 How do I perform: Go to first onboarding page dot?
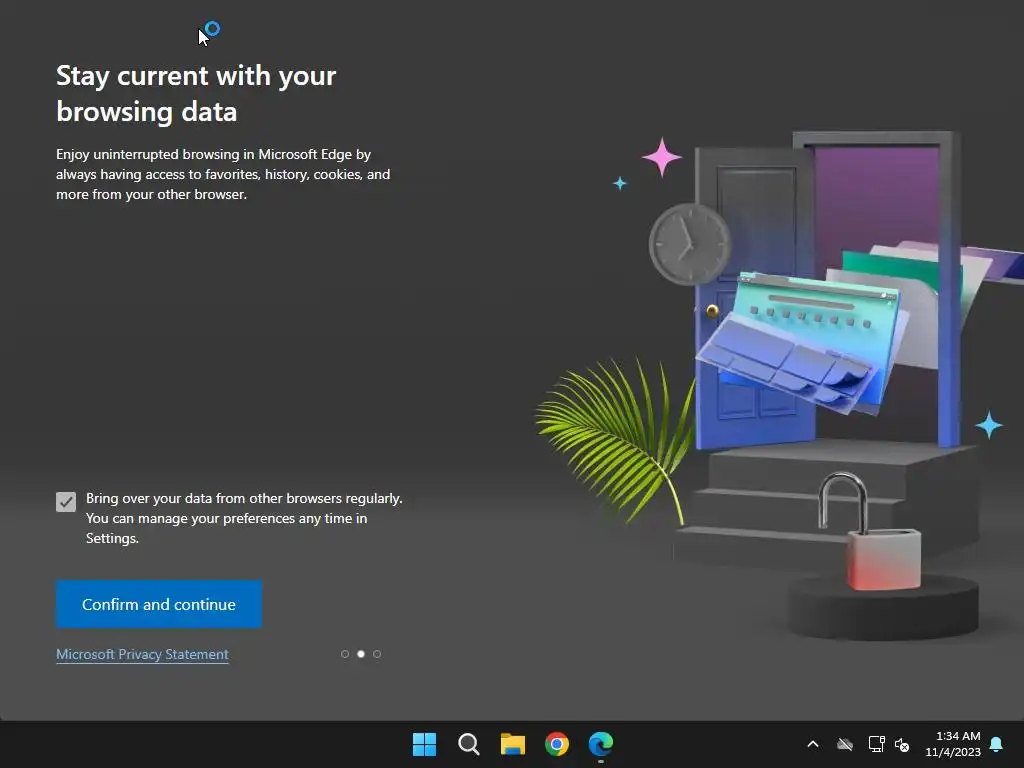point(345,654)
